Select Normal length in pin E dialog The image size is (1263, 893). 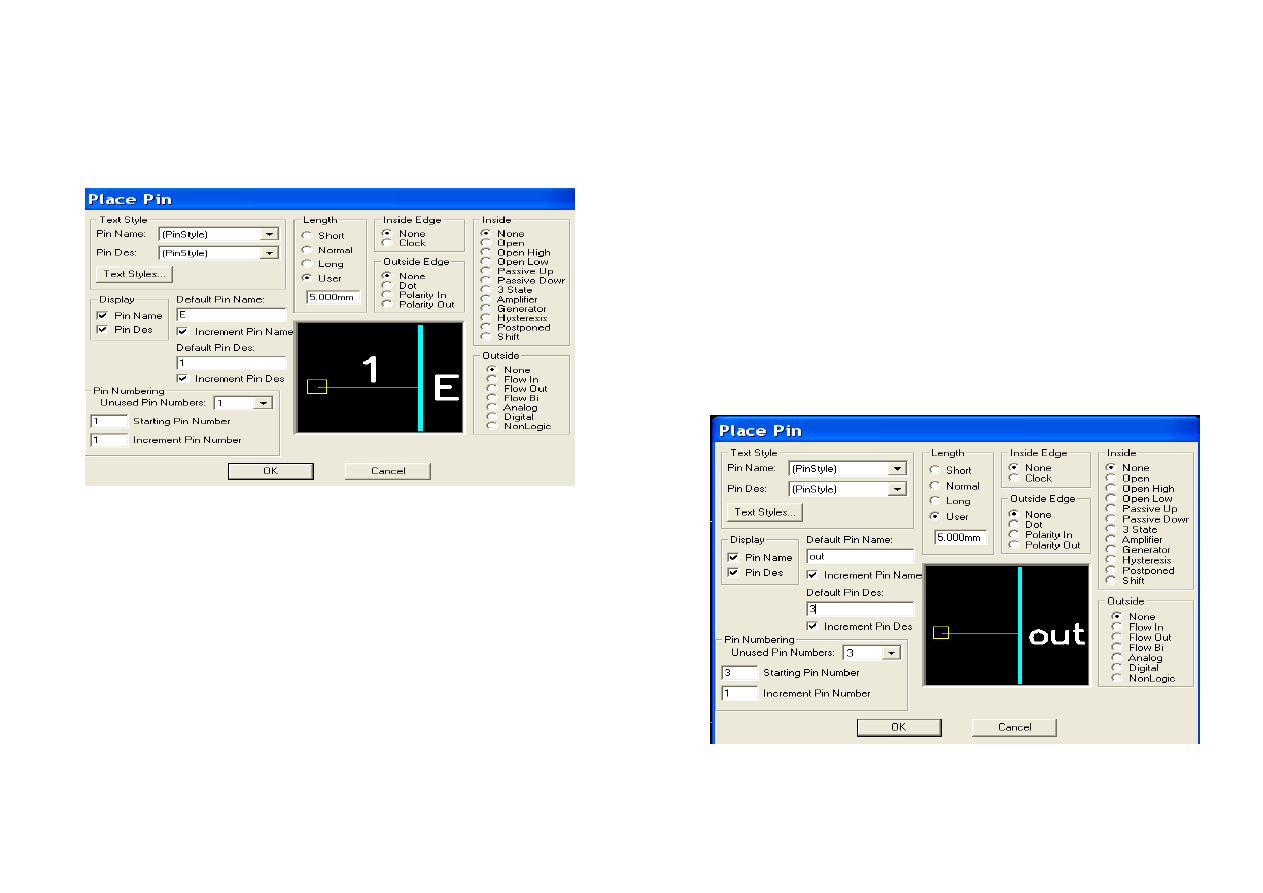pos(306,250)
